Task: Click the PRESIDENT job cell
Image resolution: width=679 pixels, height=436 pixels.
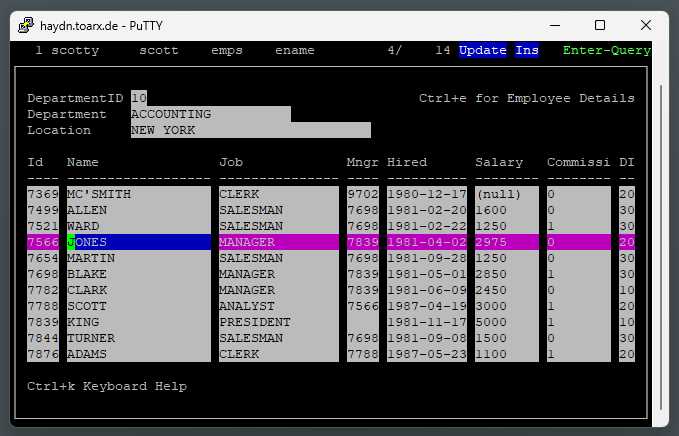Action: pyautogui.click(x=279, y=322)
